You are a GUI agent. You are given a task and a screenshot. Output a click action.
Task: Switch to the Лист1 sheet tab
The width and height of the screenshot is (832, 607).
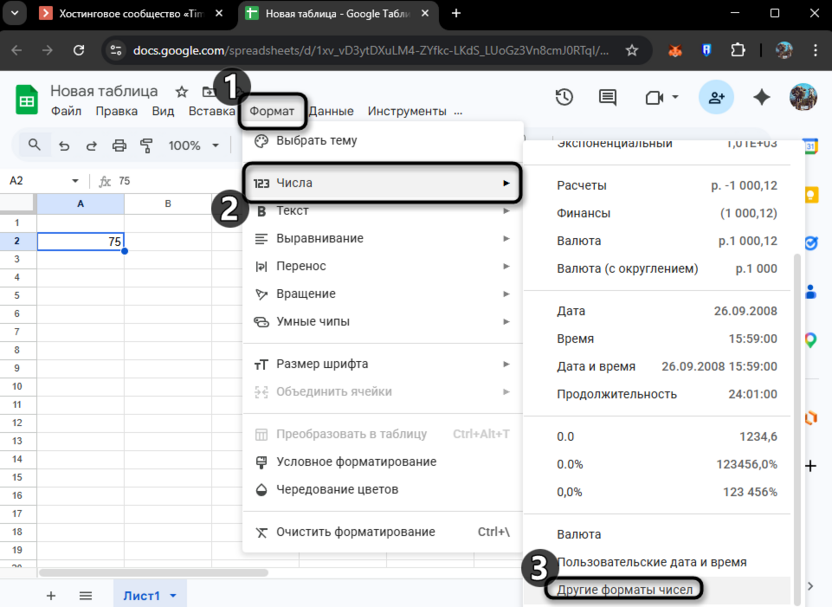point(141,596)
